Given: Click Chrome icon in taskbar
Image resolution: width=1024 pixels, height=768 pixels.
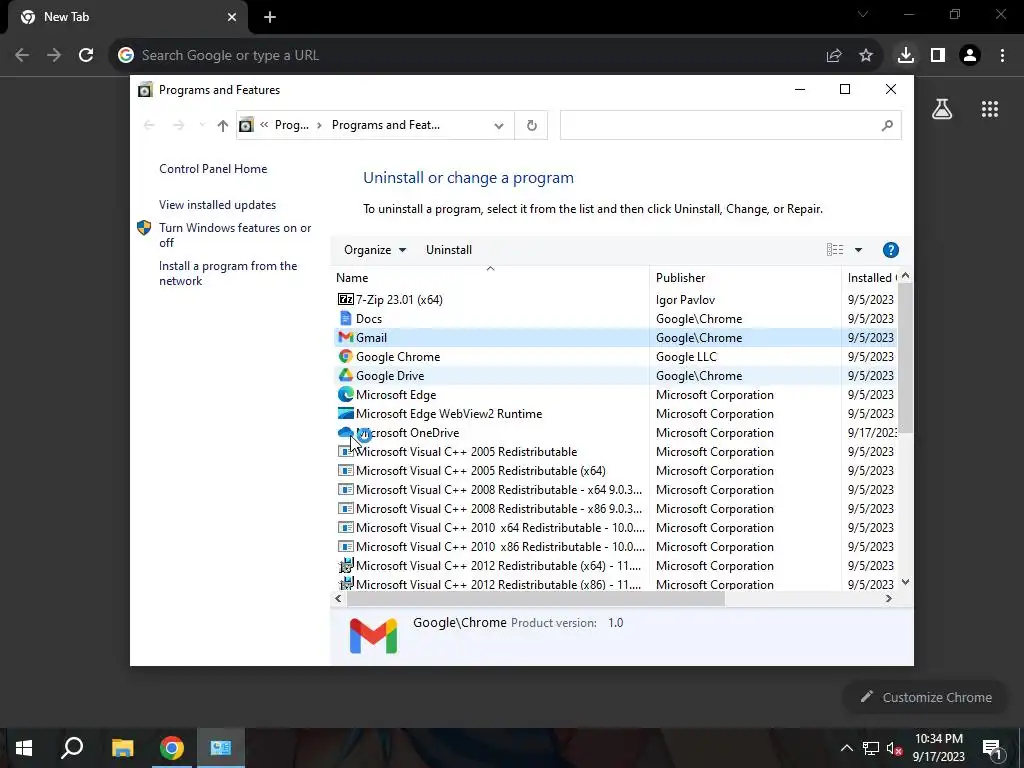Looking at the screenshot, I should click(x=172, y=748).
